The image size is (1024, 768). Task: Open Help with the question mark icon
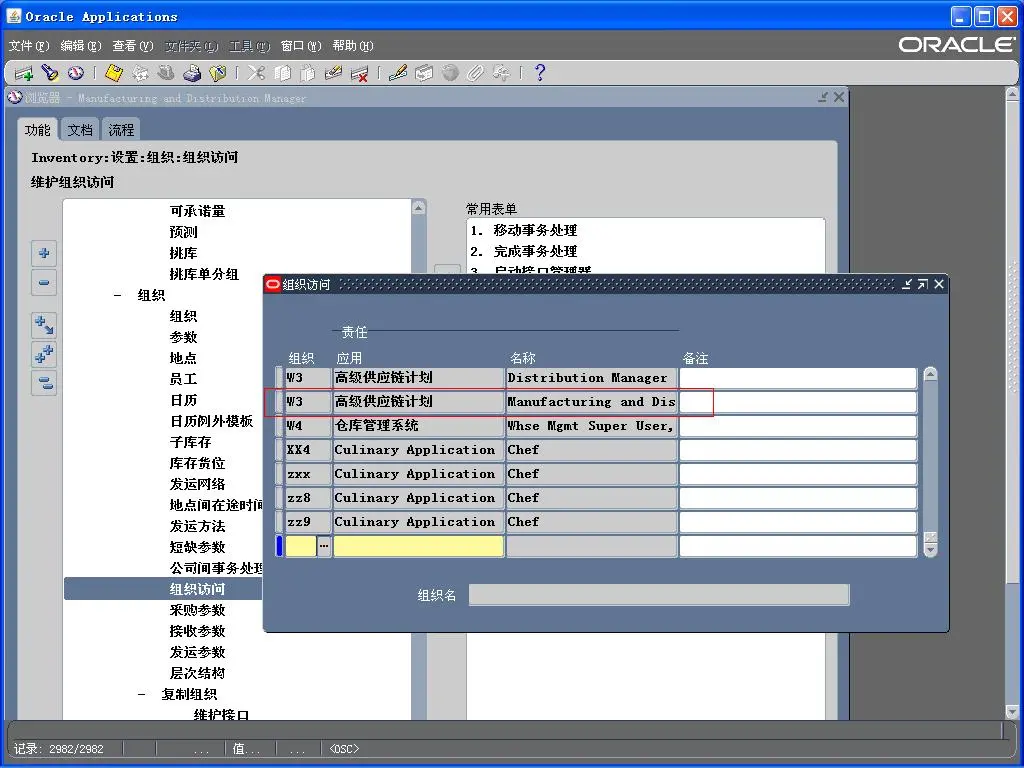[x=540, y=73]
